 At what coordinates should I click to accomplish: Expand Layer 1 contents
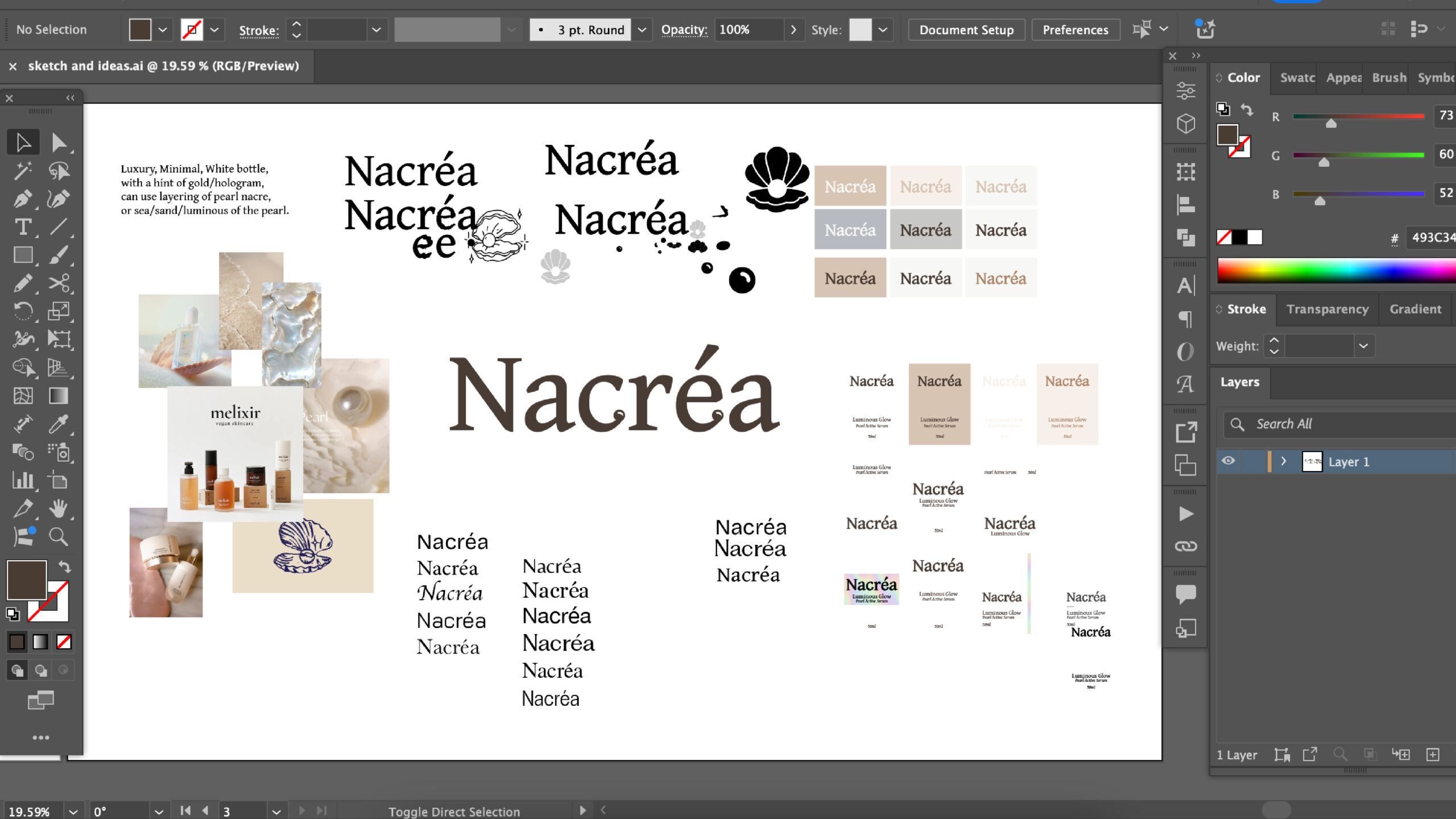tap(1284, 461)
